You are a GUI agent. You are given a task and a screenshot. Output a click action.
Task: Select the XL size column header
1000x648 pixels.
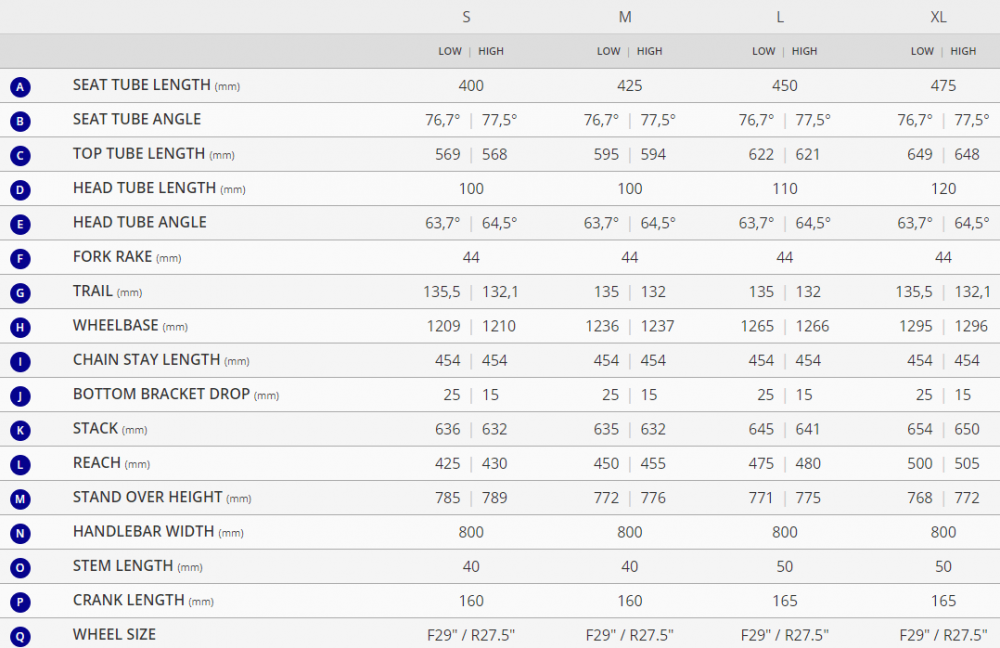938,17
